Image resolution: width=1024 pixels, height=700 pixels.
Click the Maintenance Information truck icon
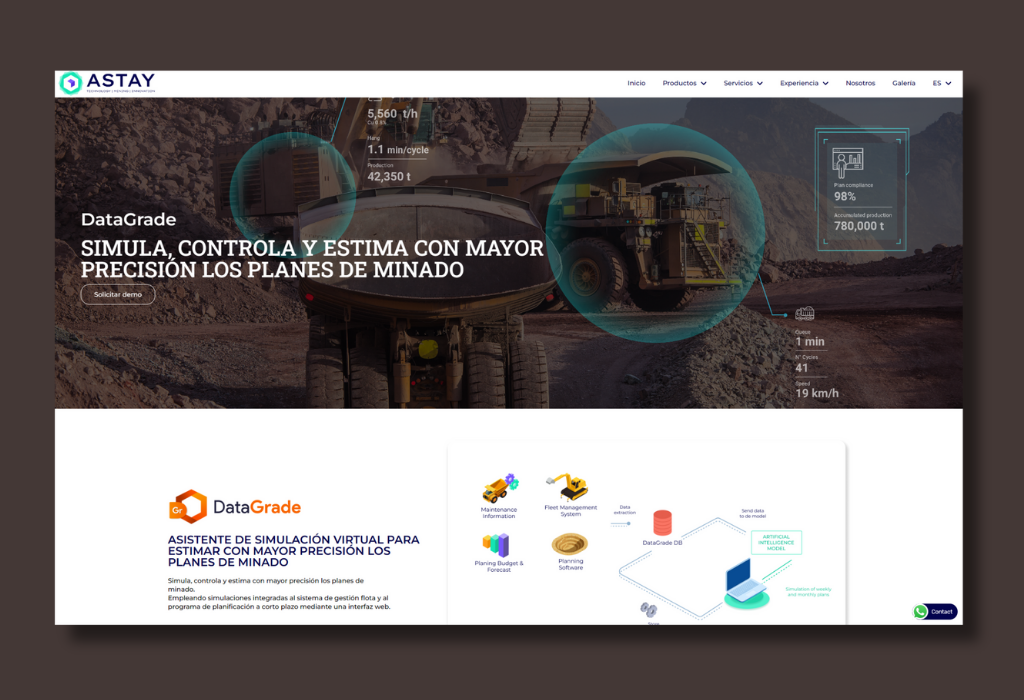(499, 487)
